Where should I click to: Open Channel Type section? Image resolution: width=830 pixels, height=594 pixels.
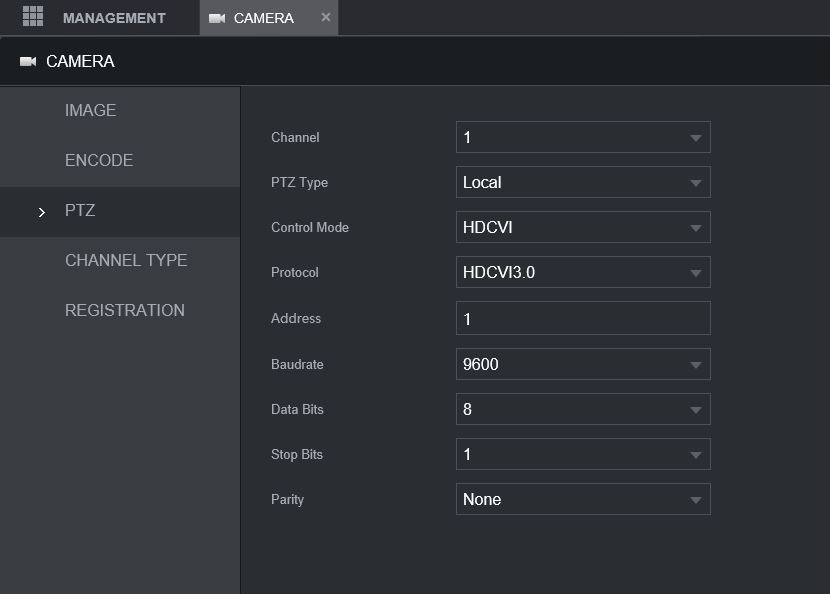coord(126,261)
